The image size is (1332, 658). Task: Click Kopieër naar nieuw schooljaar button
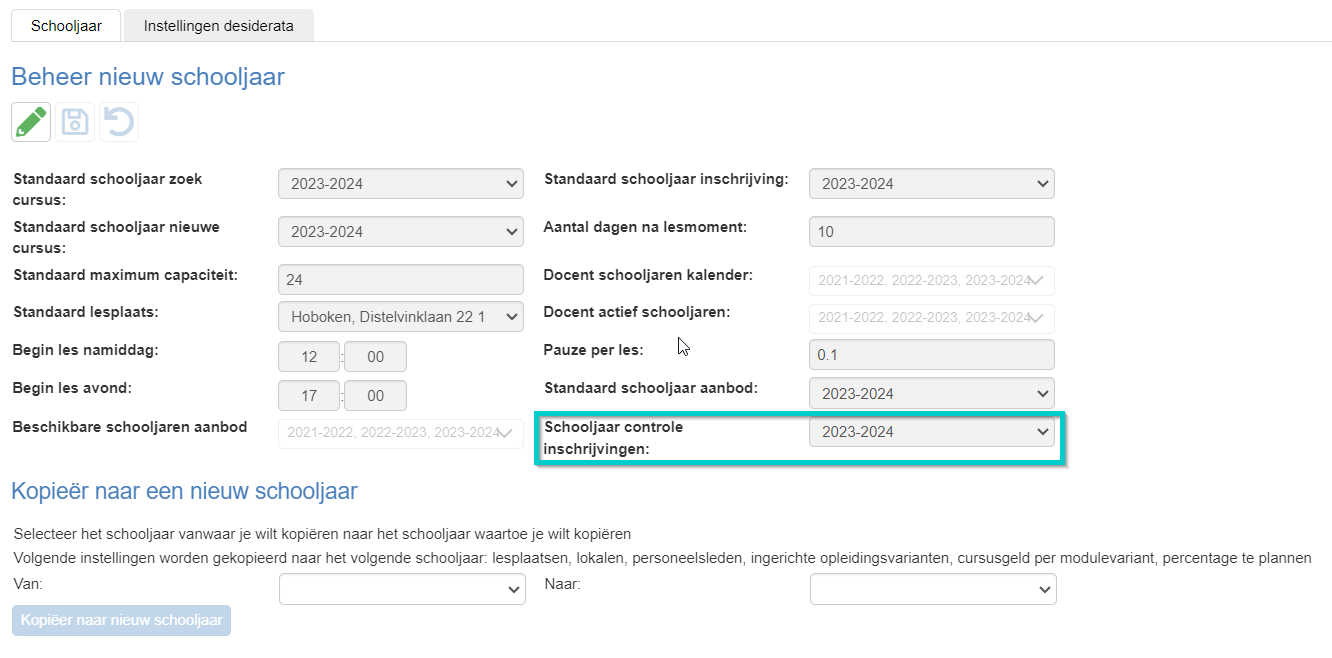[121, 620]
